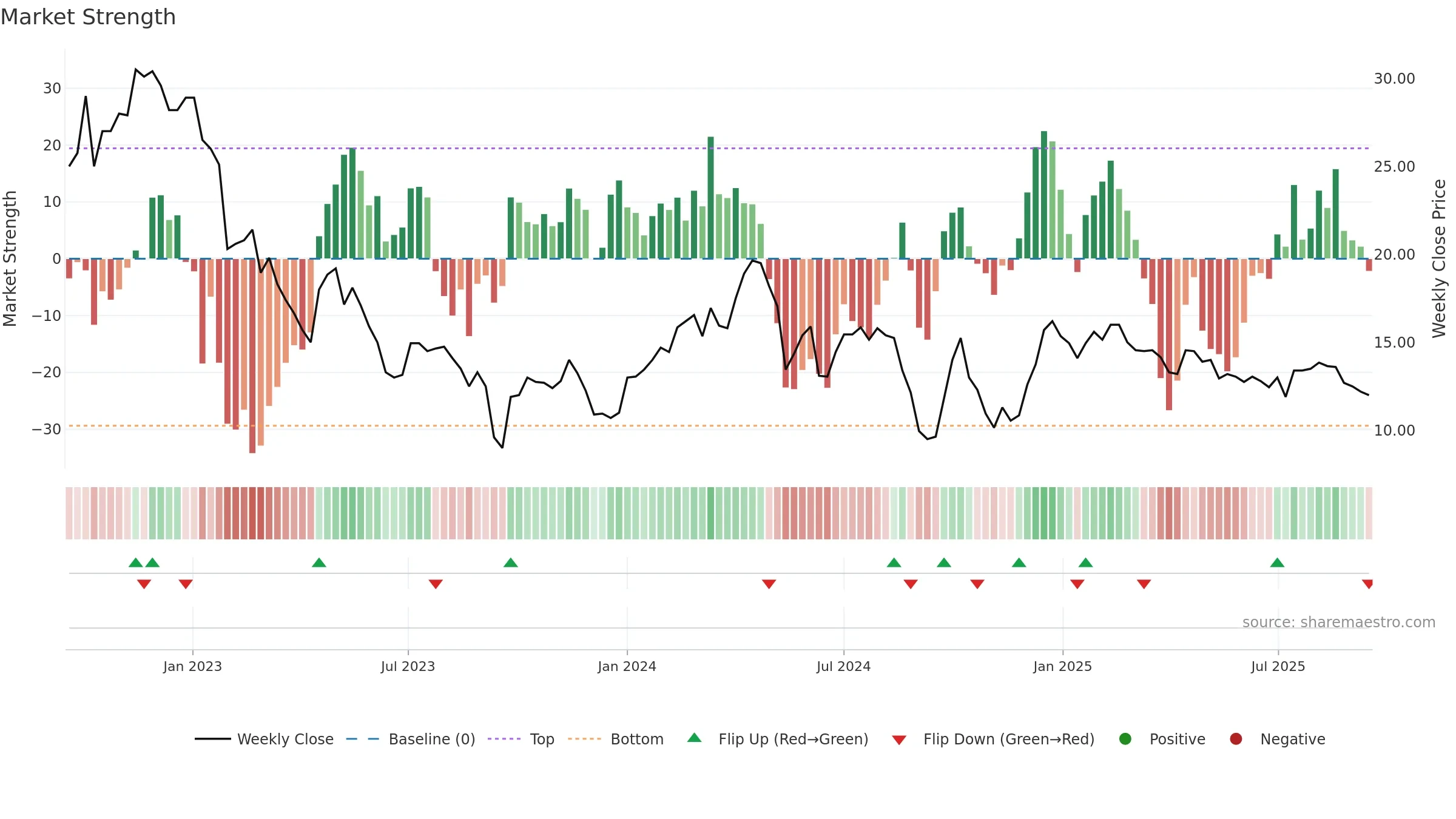Toggle the 'Positive' legend label
1456x819 pixels.
pos(1178,740)
